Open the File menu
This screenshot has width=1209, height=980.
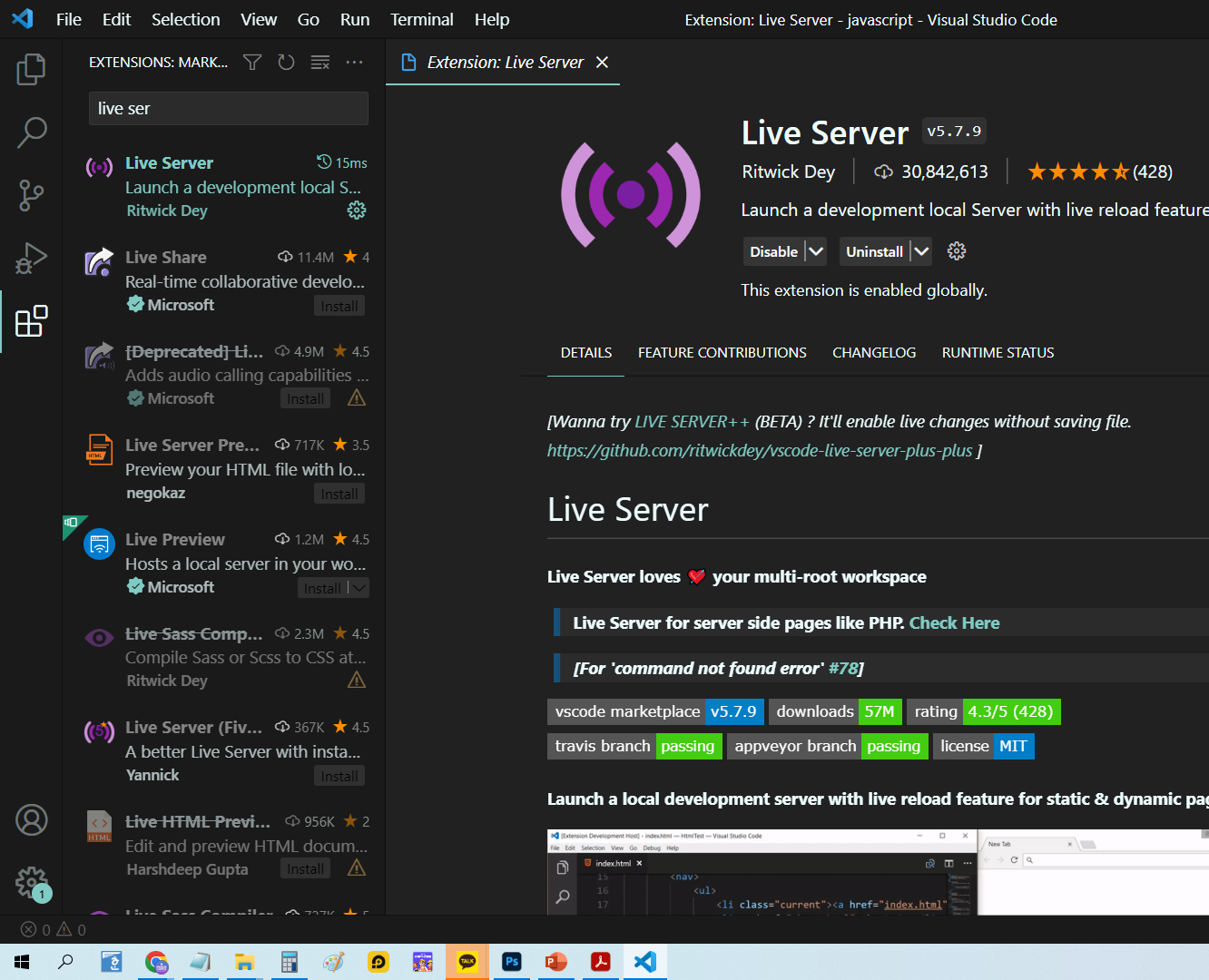tap(69, 19)
